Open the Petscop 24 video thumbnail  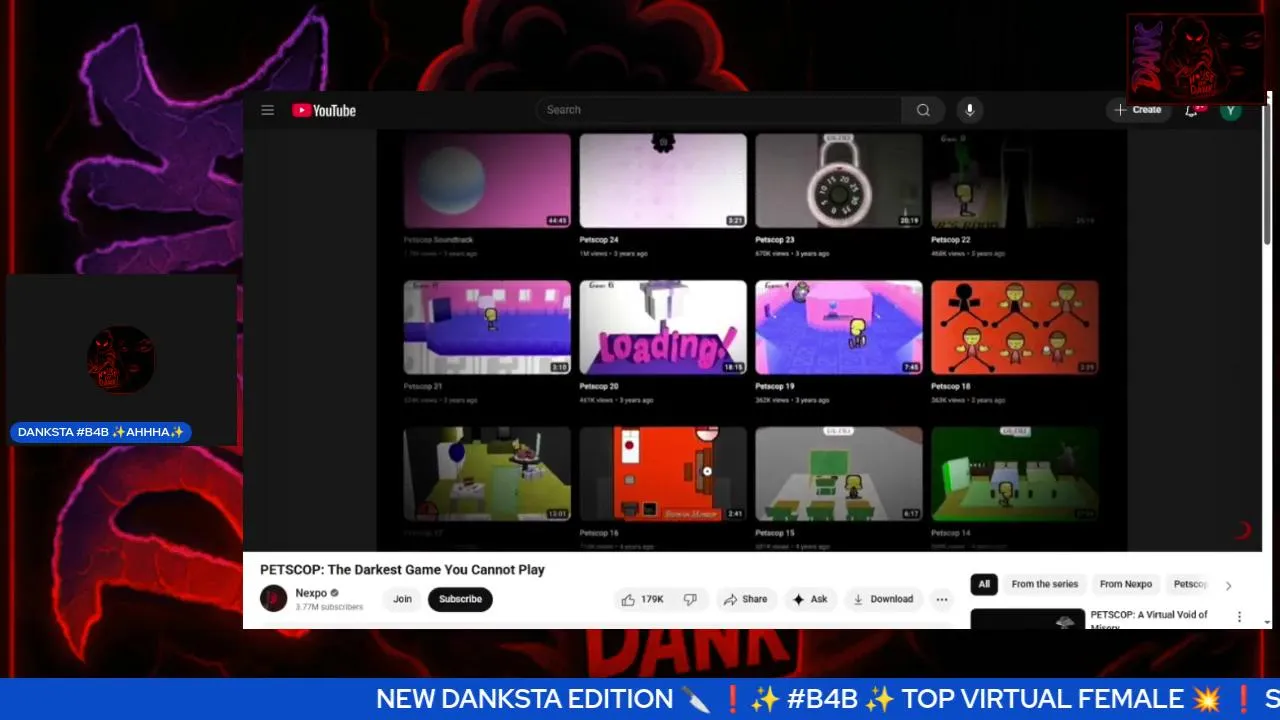tap(663, 181)
